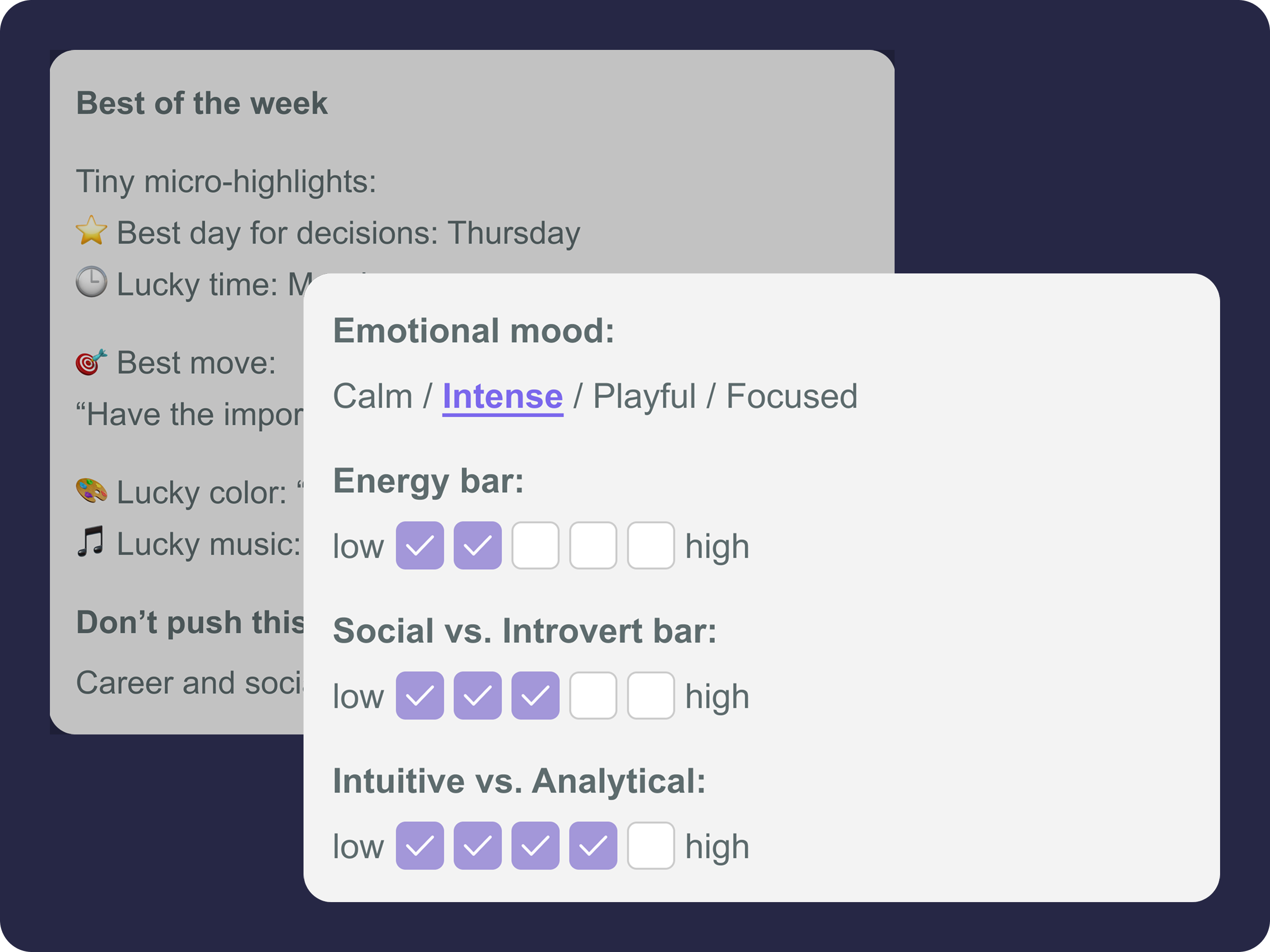Check the last Intuitive vs. Analytical checkbox

[650, 846]
